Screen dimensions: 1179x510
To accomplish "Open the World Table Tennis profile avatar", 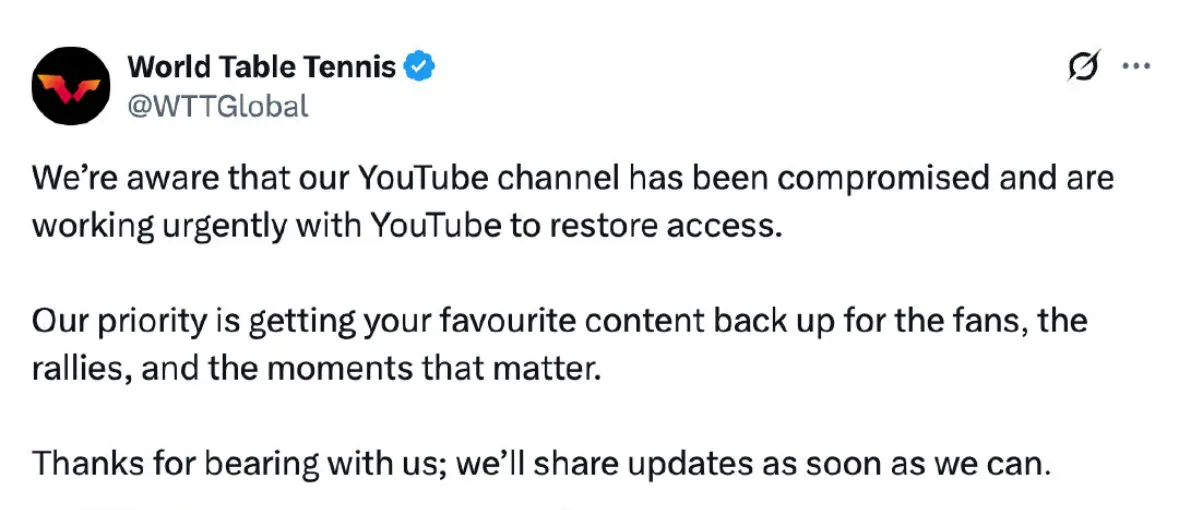I will click(x=71, y=86).
